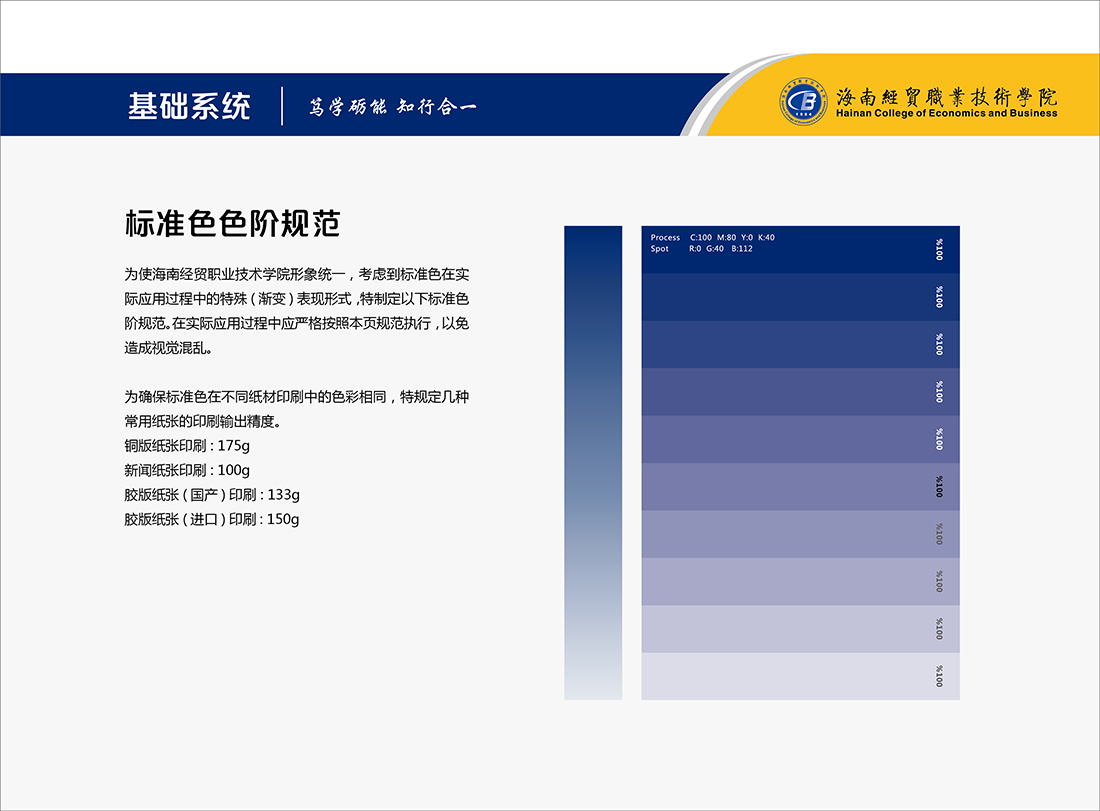Image resolution: width=1100 pixels, height=811 pixels.
Task: Click the second lightest swatch
Action: coord(800,629)
